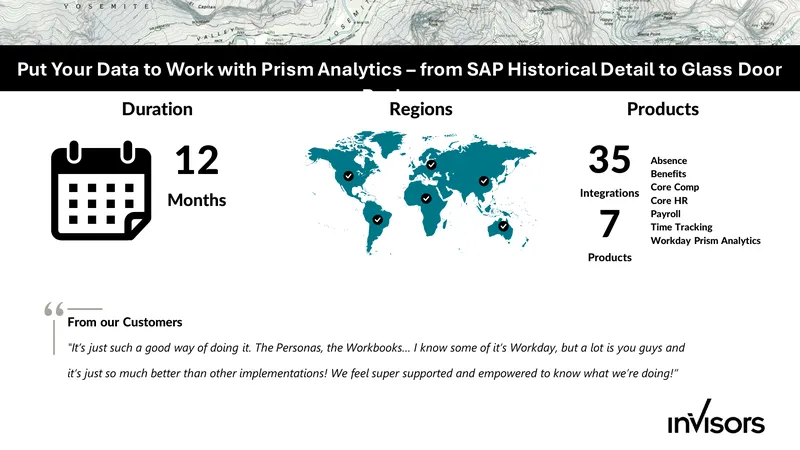Click the Asia checkmark on world map
The image size is (800, 450).
(x=484, y=181)
